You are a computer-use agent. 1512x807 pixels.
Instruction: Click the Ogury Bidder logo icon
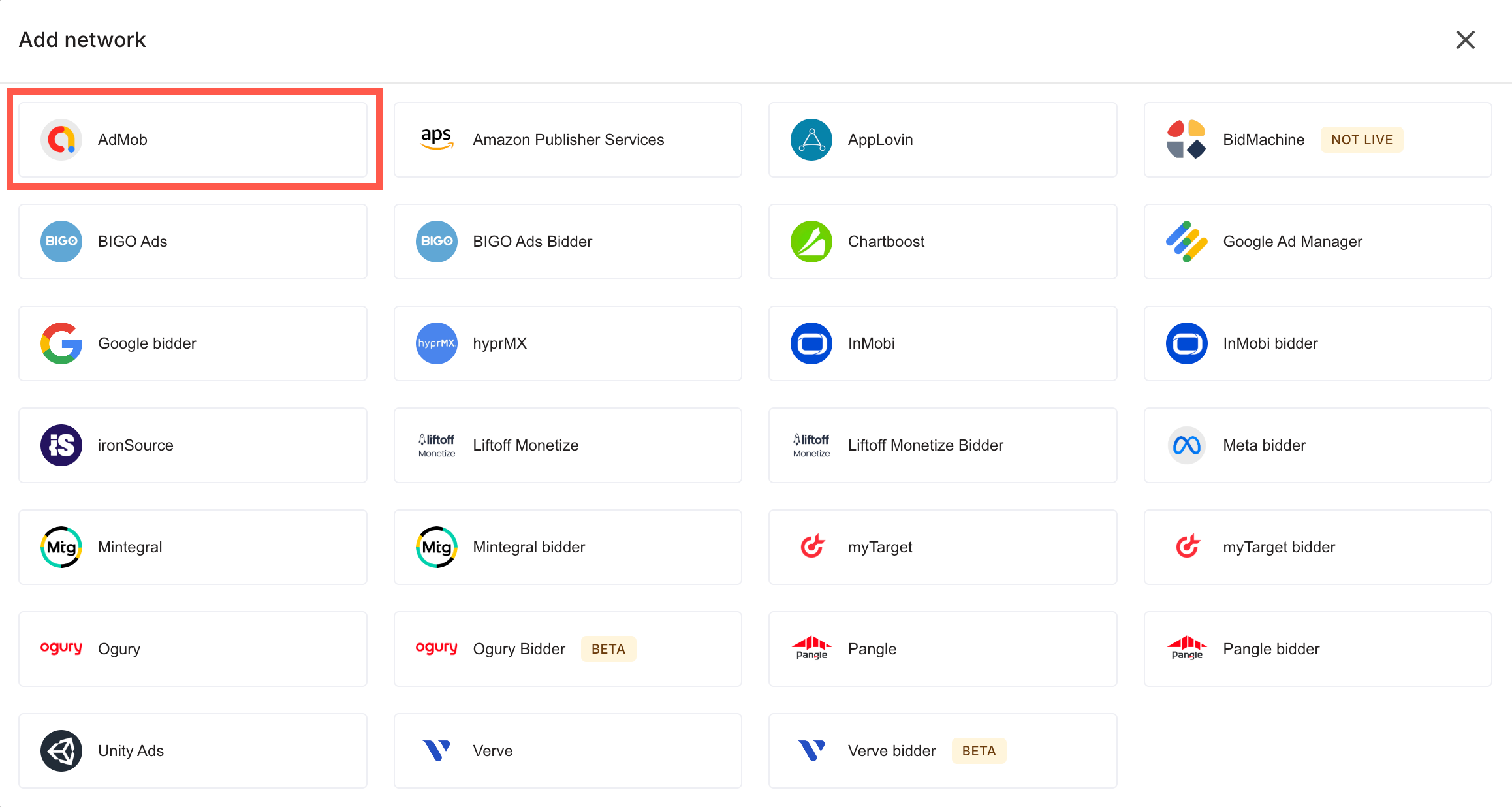pos(437,648)
